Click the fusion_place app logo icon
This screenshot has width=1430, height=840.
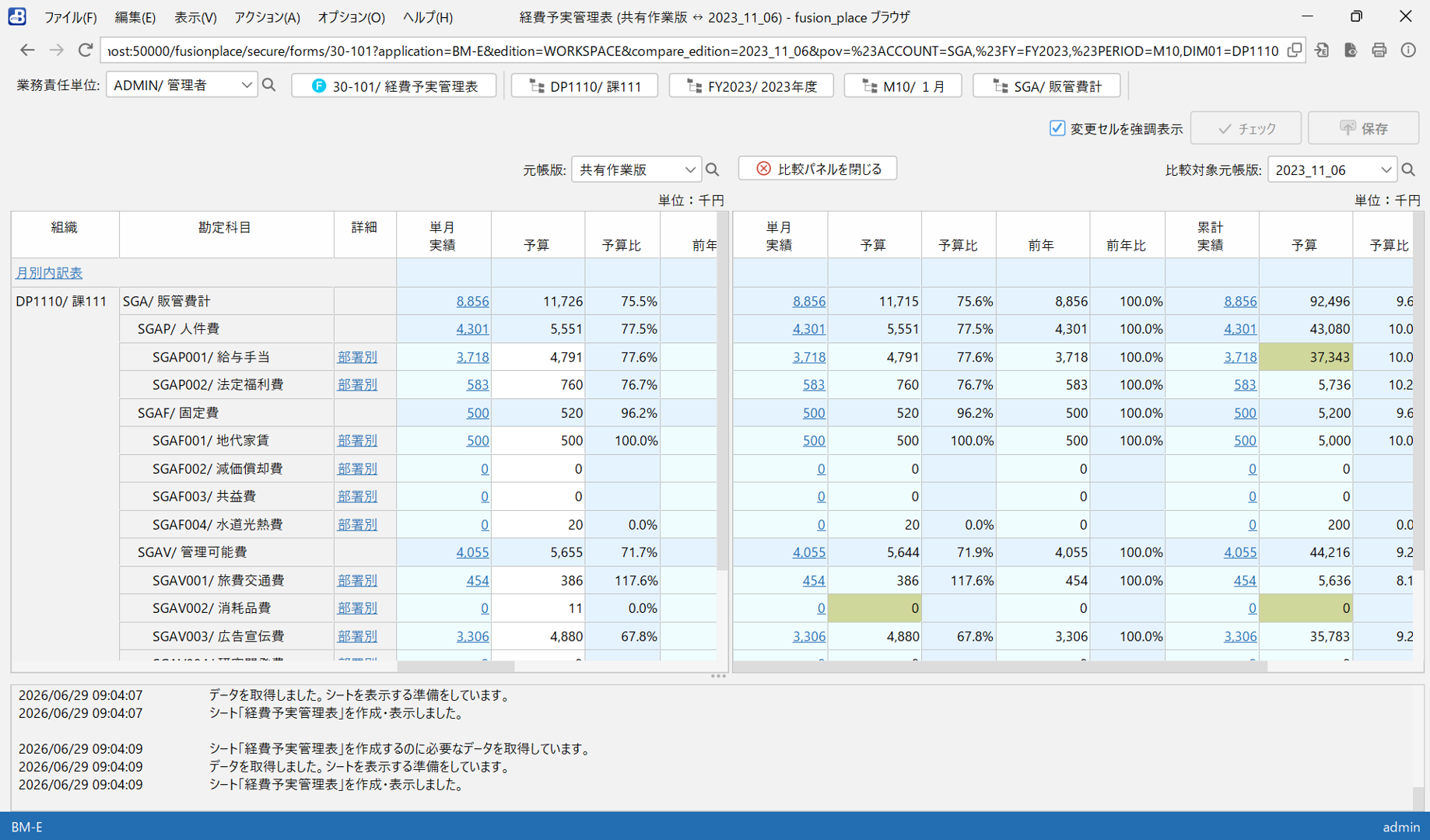(17, 16)
